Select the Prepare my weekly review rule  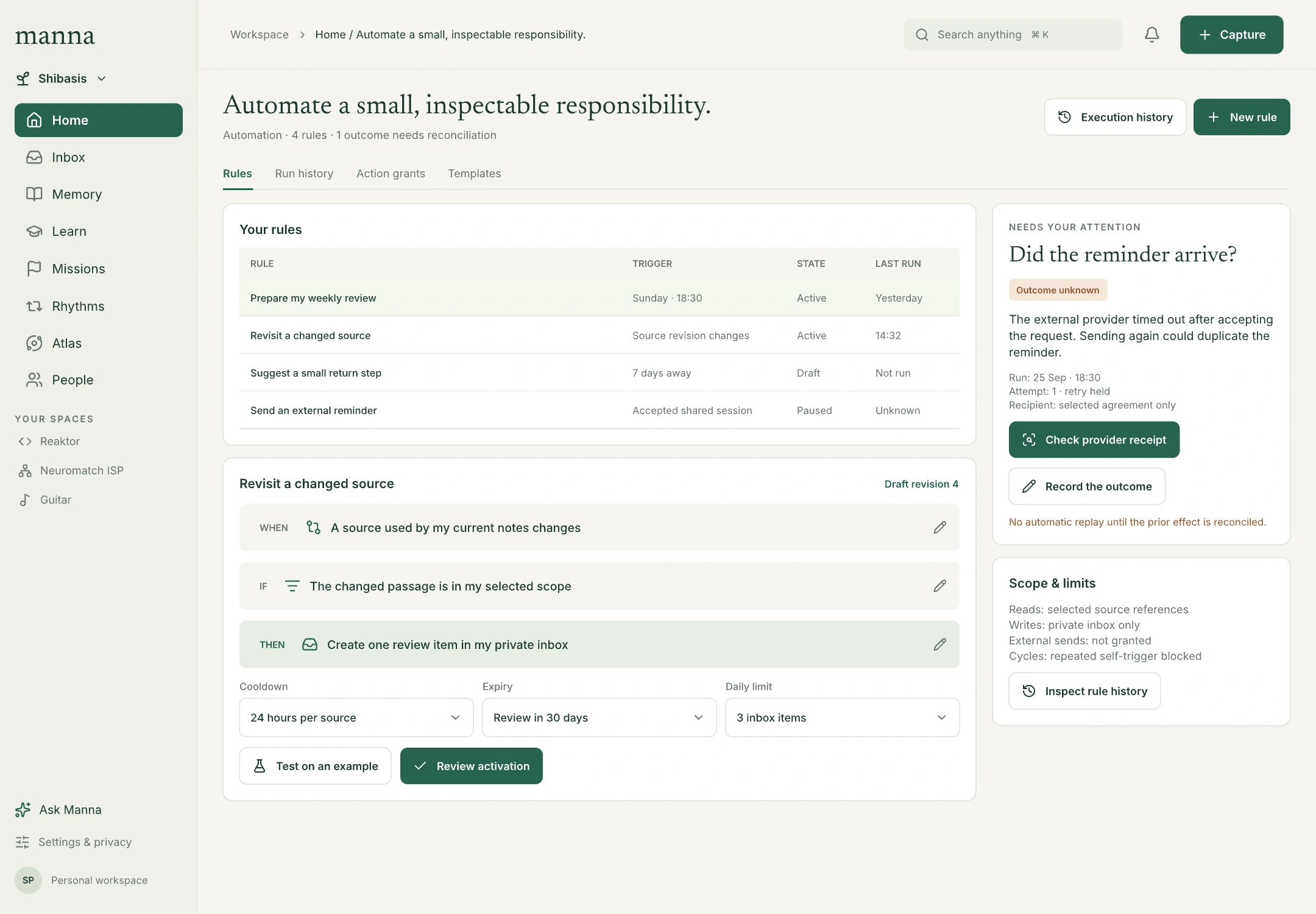coord(599,298)
